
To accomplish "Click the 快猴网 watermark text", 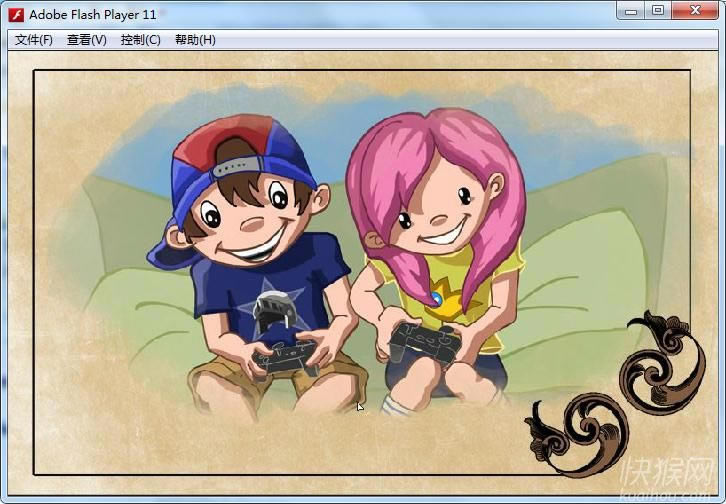I will pos(669,477).
